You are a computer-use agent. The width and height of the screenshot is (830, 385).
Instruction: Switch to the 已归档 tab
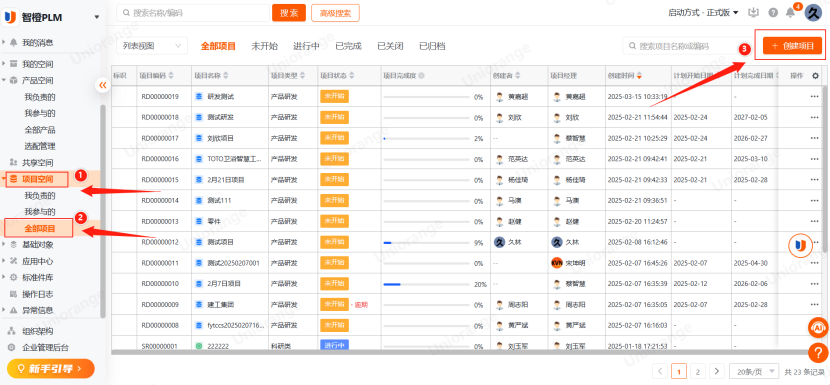[432, 46]
